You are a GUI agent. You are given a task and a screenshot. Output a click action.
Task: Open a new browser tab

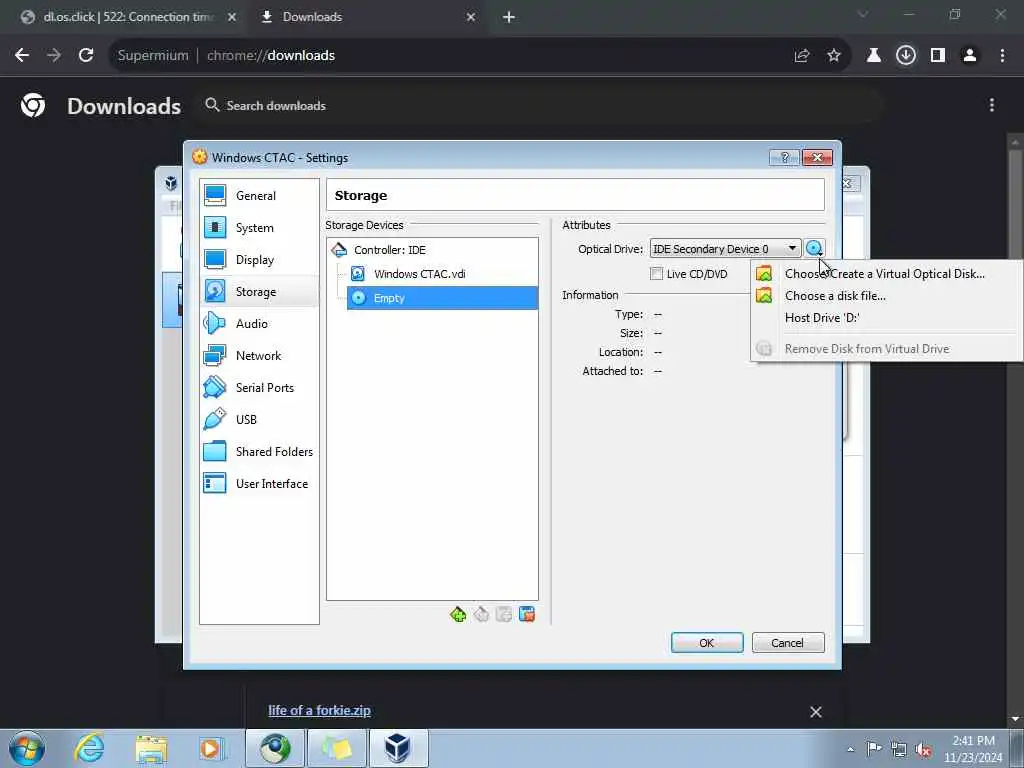(x=509, y=17)
